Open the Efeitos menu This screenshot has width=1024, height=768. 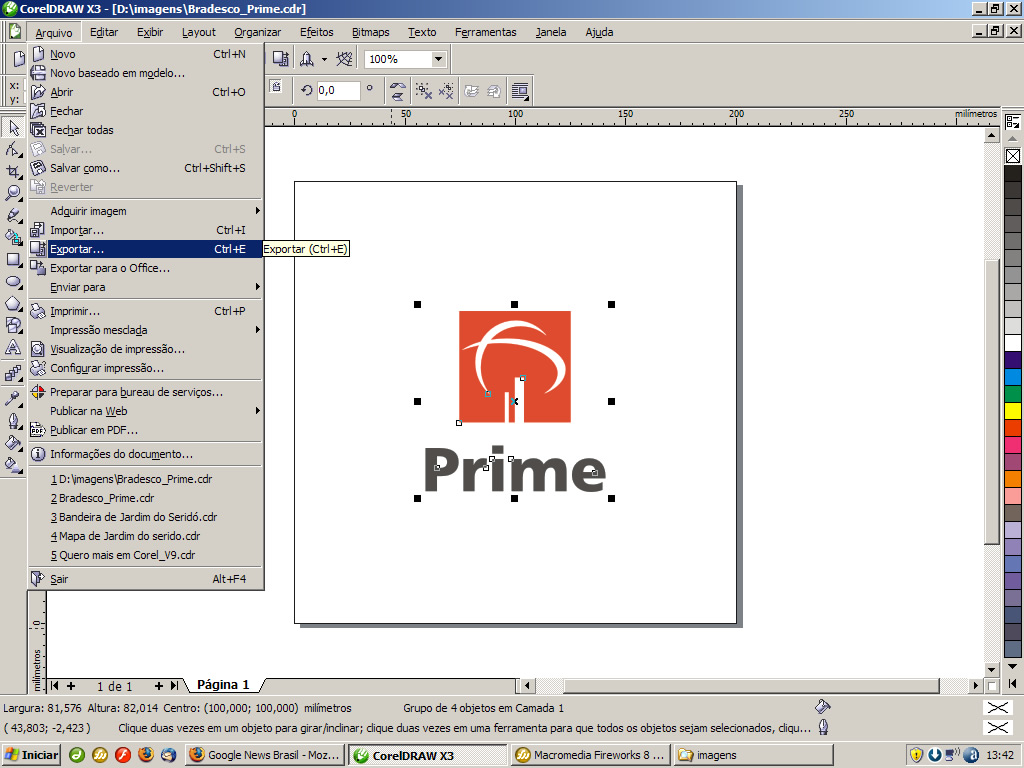coord(317,32)
